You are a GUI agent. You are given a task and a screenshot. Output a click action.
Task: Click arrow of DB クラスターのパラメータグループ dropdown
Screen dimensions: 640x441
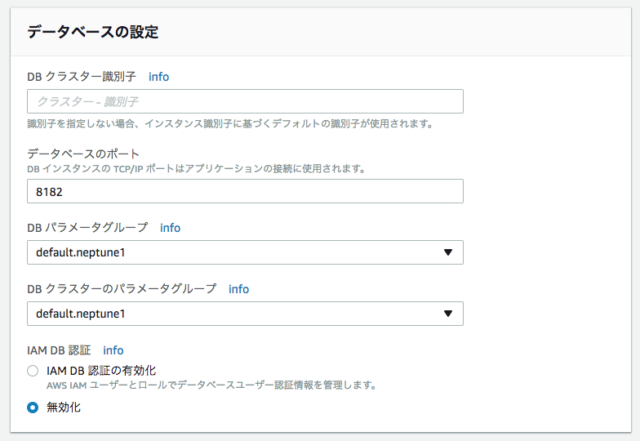448,314
